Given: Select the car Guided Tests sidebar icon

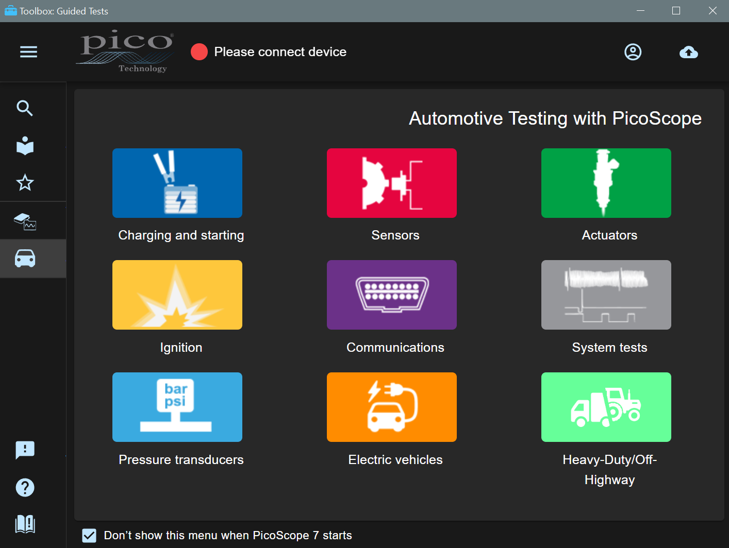Looking at the screenshot, I should pos(25,258).
